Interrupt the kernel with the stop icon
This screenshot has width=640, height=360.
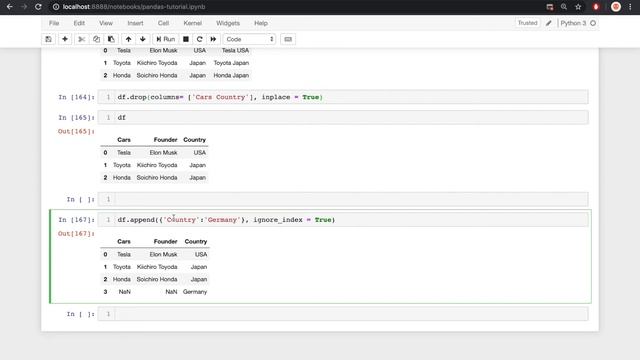(x=186, y=39)
